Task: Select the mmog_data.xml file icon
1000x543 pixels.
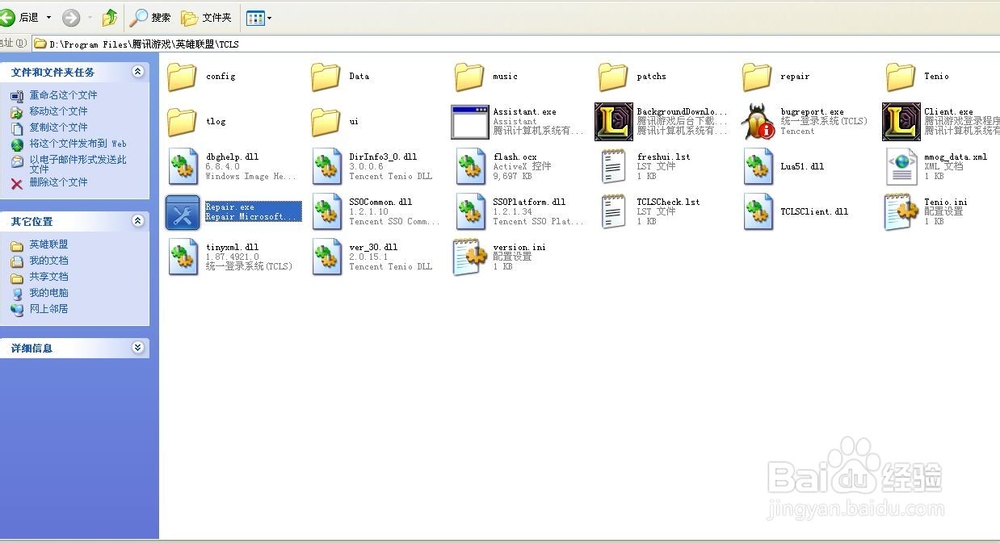Action: coord(901,167)
